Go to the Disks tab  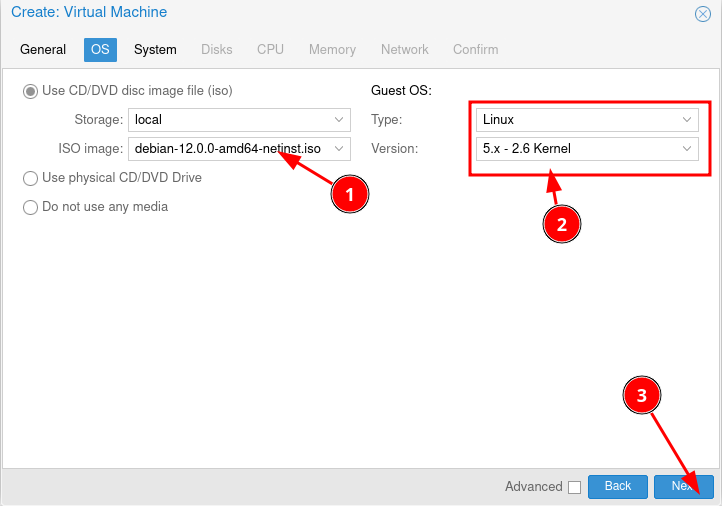coord(216,49)
